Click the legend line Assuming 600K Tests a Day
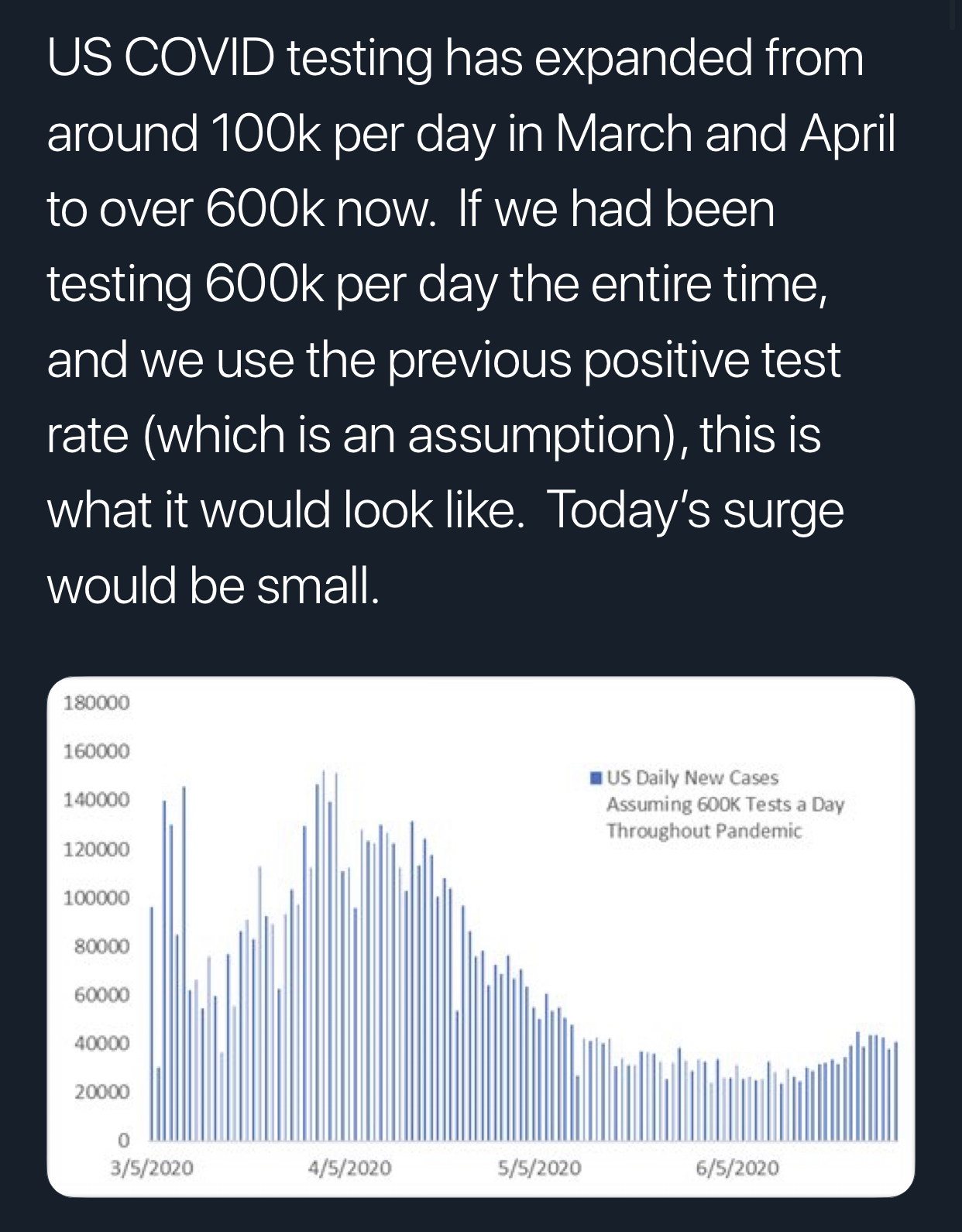This screenshot has width=962, height=1232. tap(725, 805)
